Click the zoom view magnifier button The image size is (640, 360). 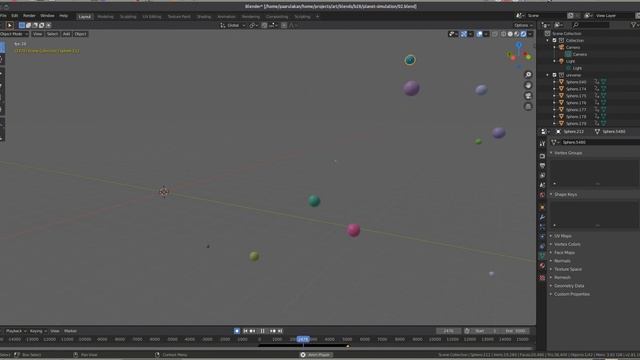click(x=528, y=75)
